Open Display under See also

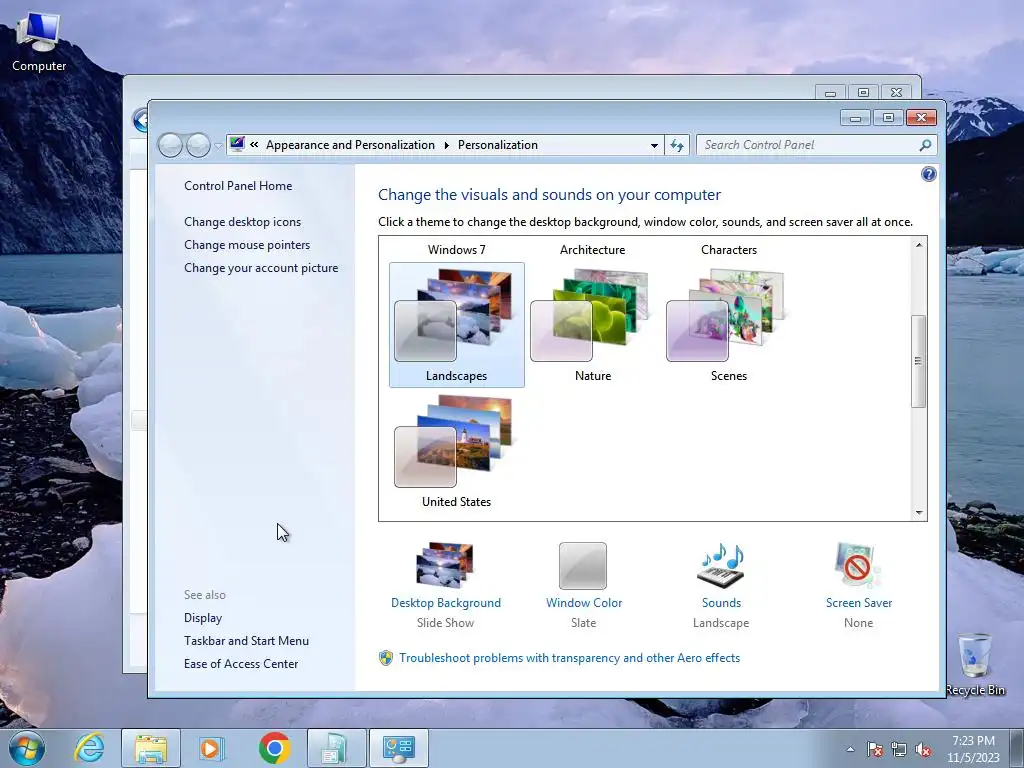202,618
